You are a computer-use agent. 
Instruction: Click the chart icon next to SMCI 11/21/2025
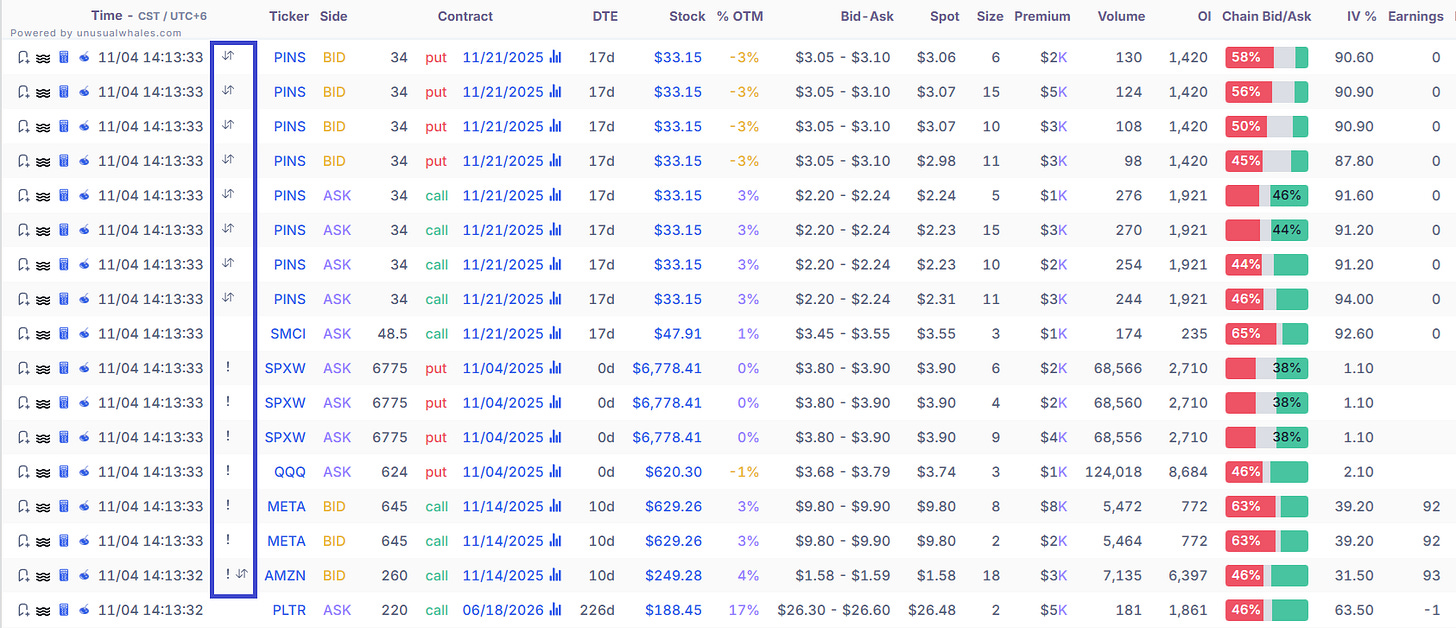pyautogui.click(x=555, y=333)
